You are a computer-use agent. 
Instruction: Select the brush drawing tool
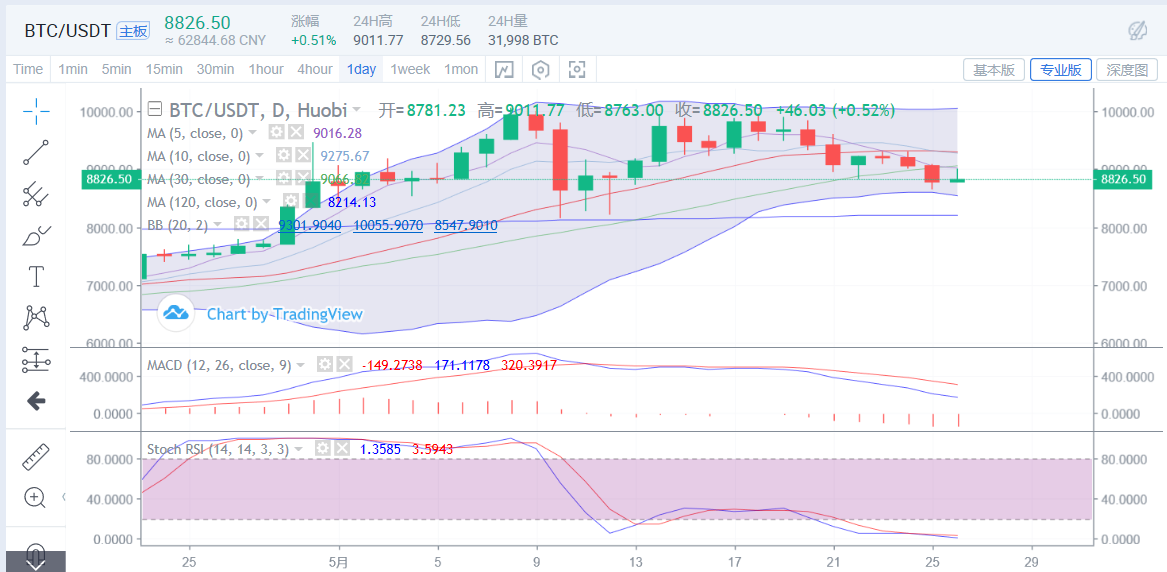[36, 236]
